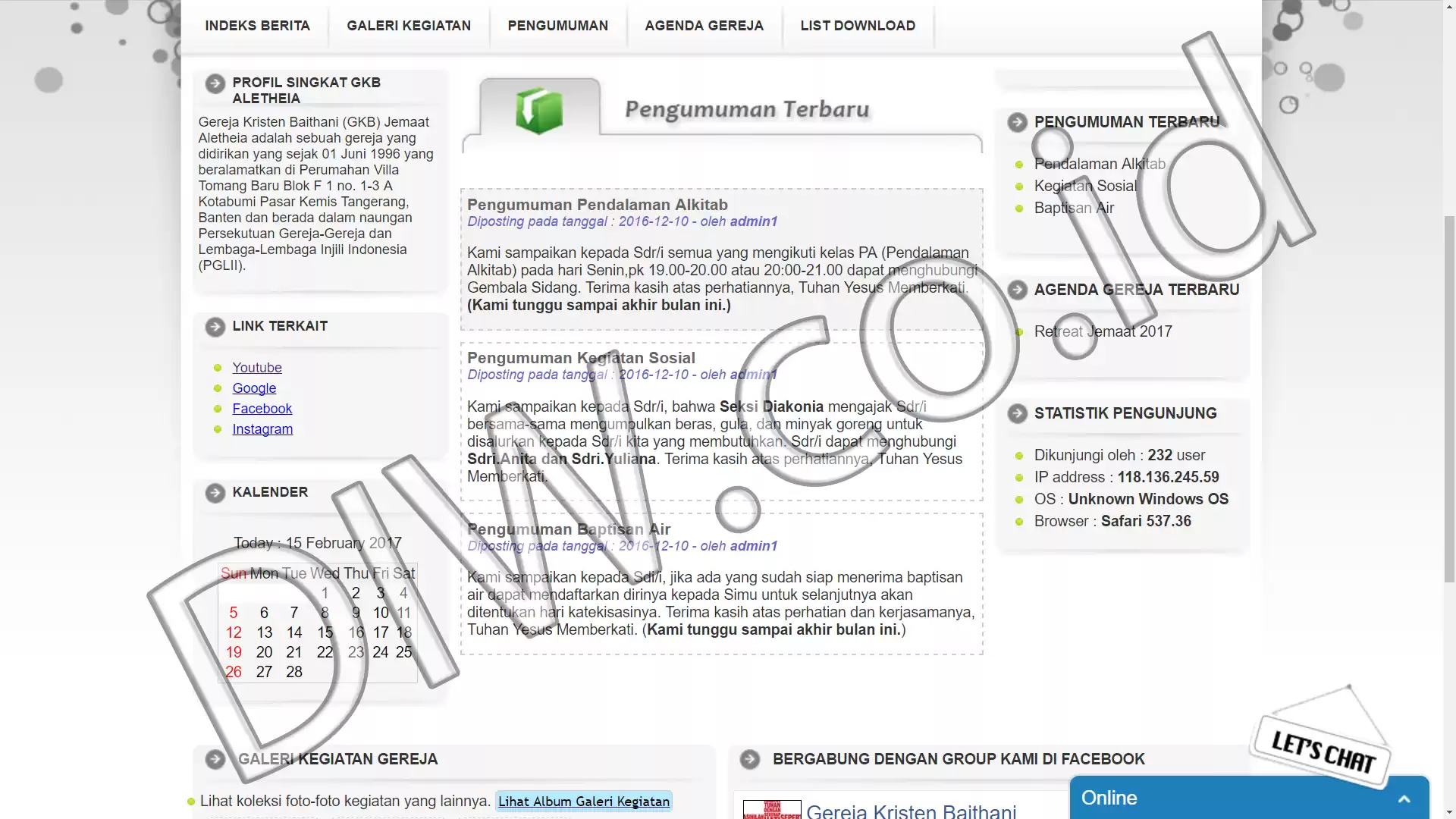Click the arrow icon next to Pengumuman Terbaru sidebar

pyautogui.click(x=1018, y=122)
